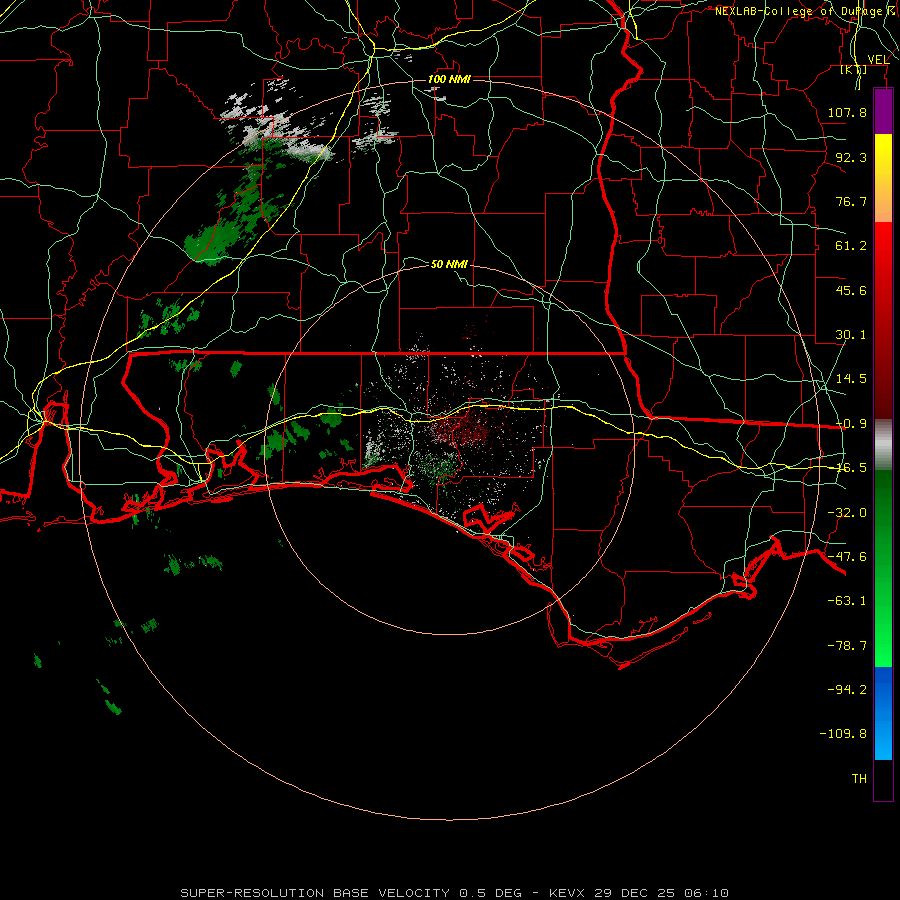Click the KT units label

(x=854, y=69)
